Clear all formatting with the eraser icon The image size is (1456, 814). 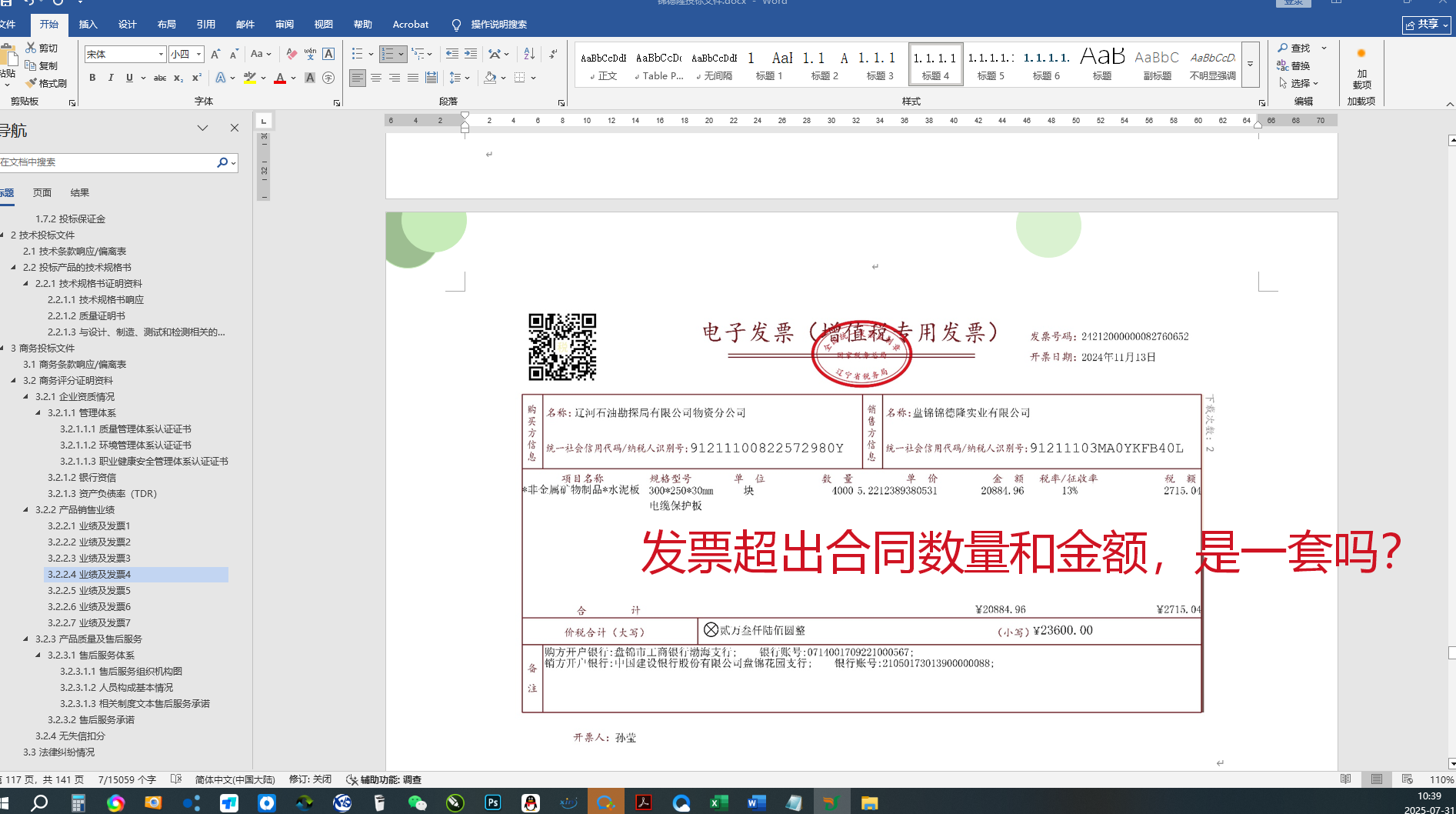292,54
